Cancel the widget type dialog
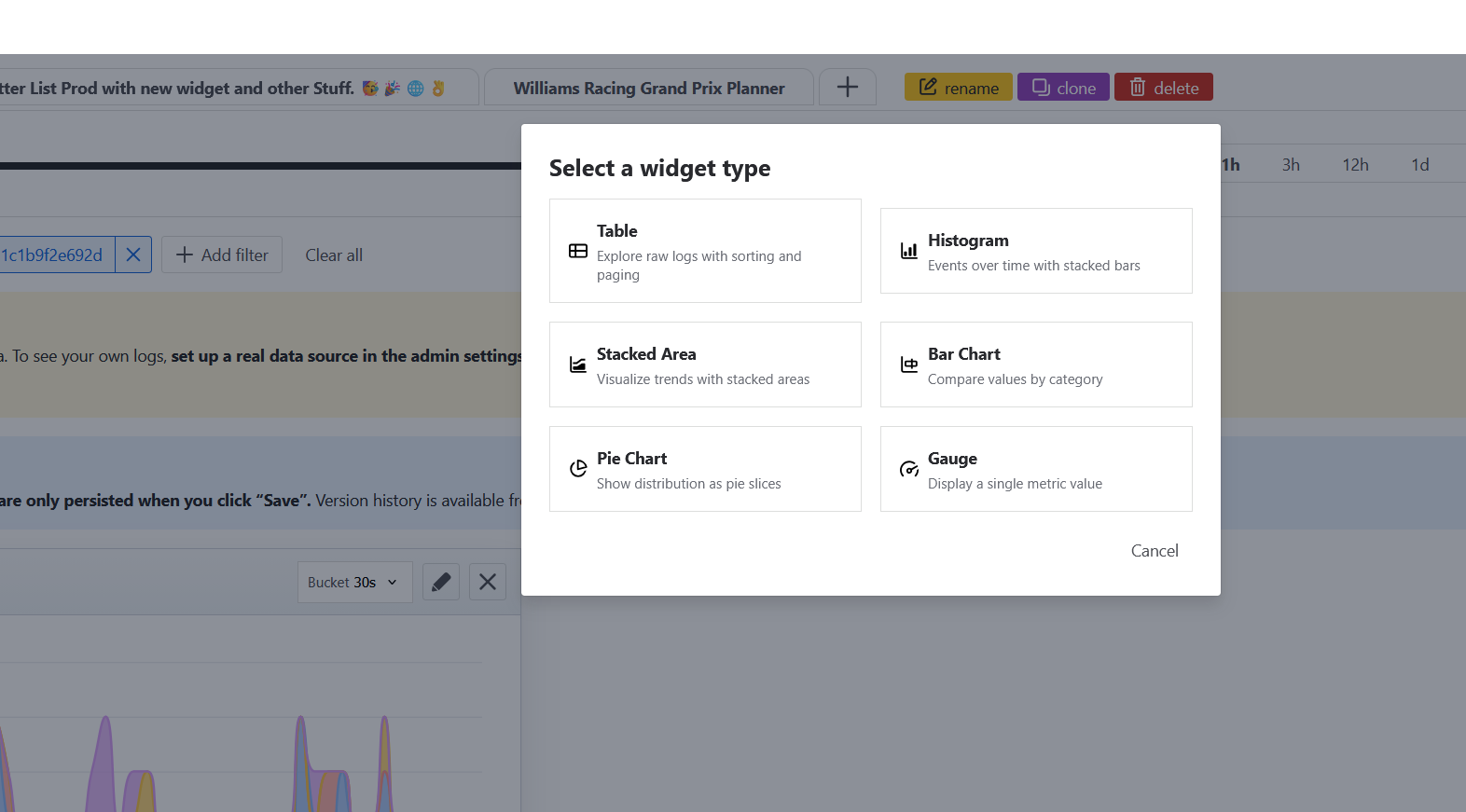This screenshot has width=1466, height=812. pos(1155,551)
